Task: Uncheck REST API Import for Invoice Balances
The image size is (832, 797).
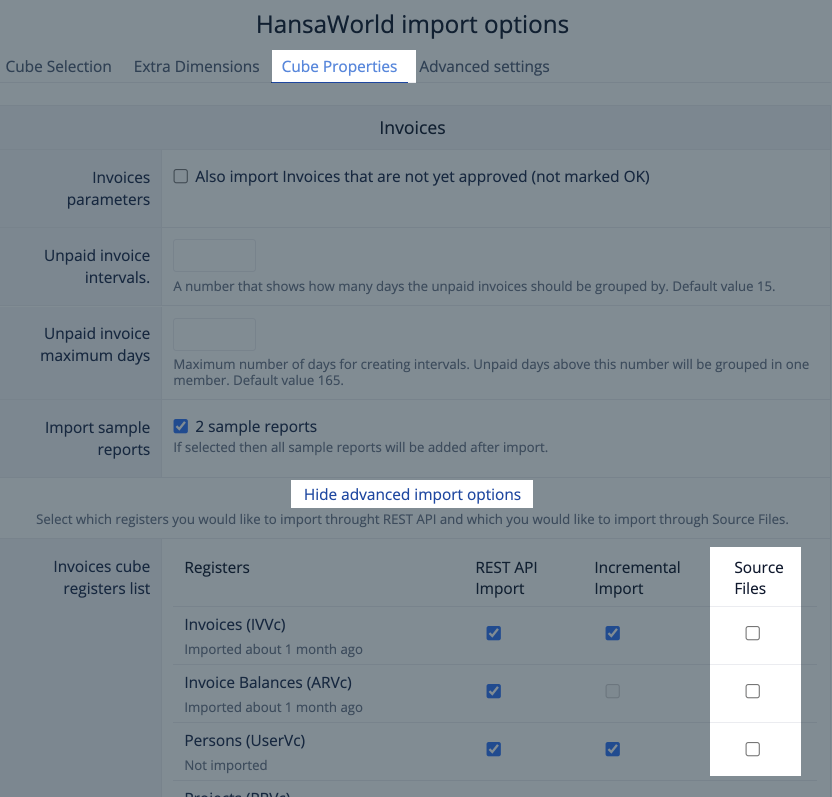Action: click(x=493, y=691)
